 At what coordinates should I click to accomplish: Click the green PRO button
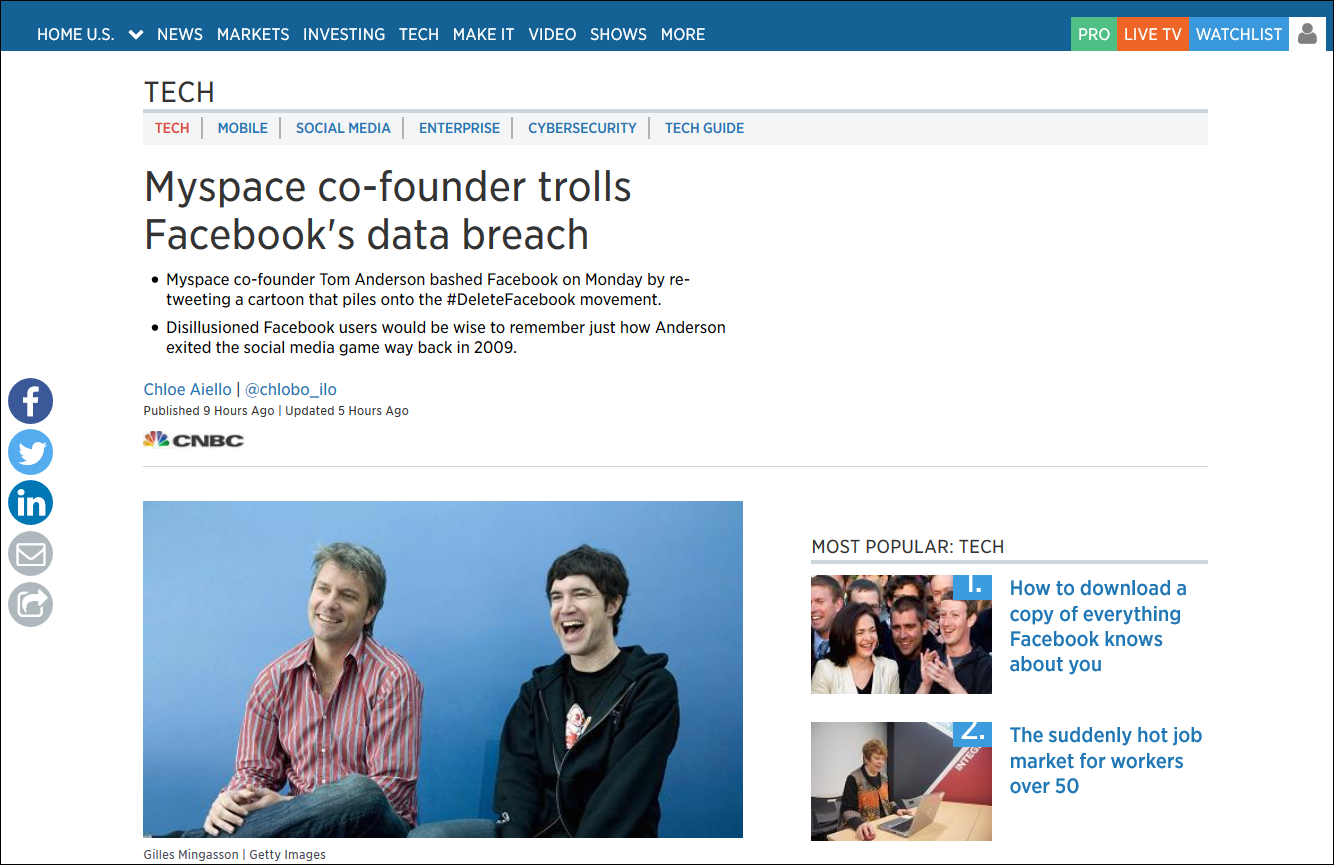coord(1094,34)
